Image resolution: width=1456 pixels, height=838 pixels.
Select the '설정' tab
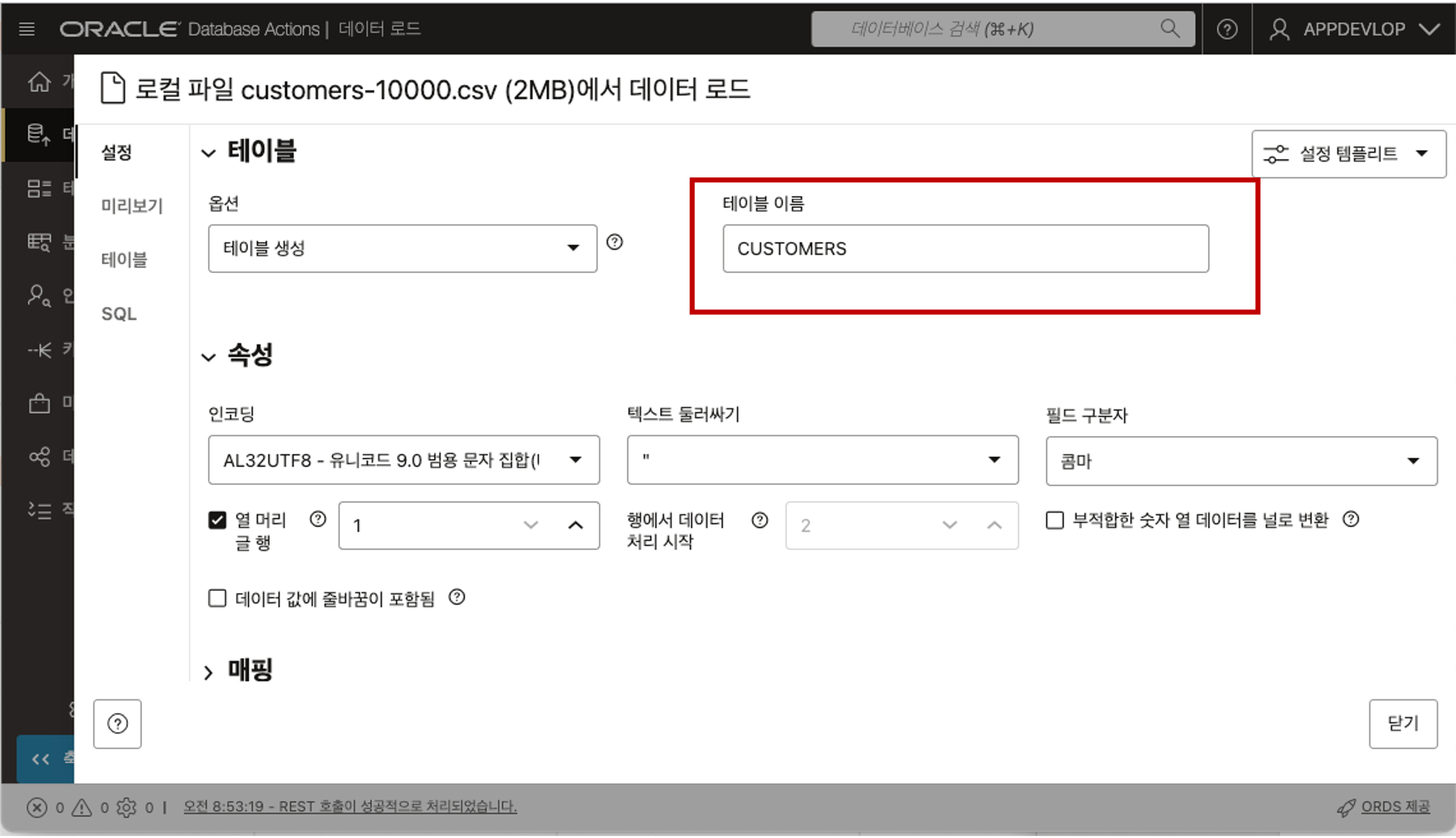click(x=117, y=153)
